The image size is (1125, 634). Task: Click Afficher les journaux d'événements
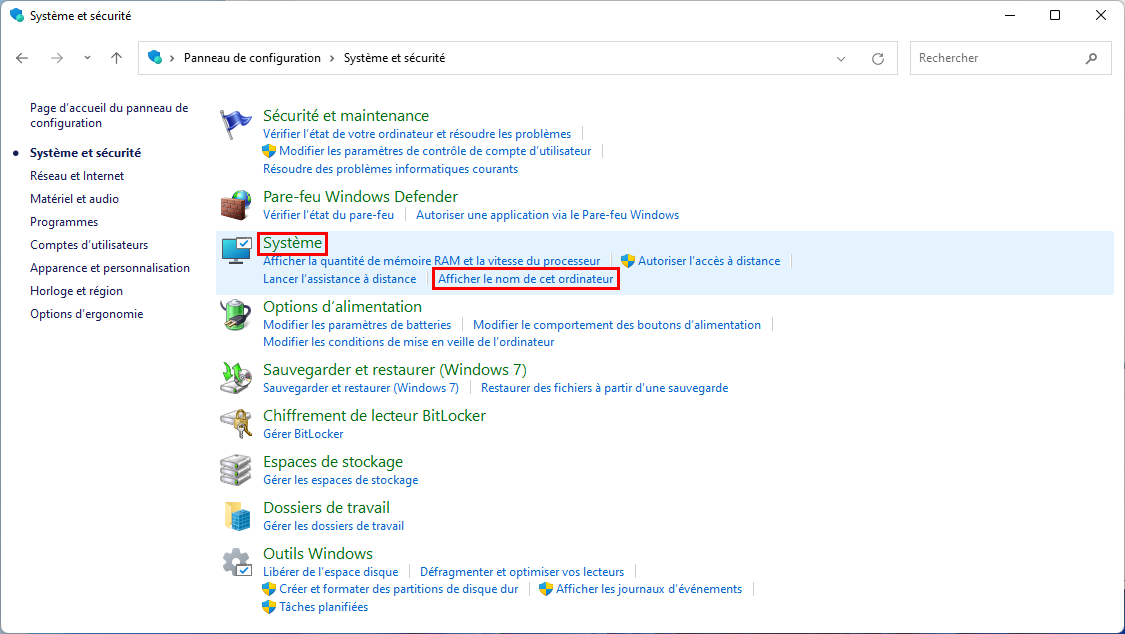pyautogui.click(x=649, y=589)
